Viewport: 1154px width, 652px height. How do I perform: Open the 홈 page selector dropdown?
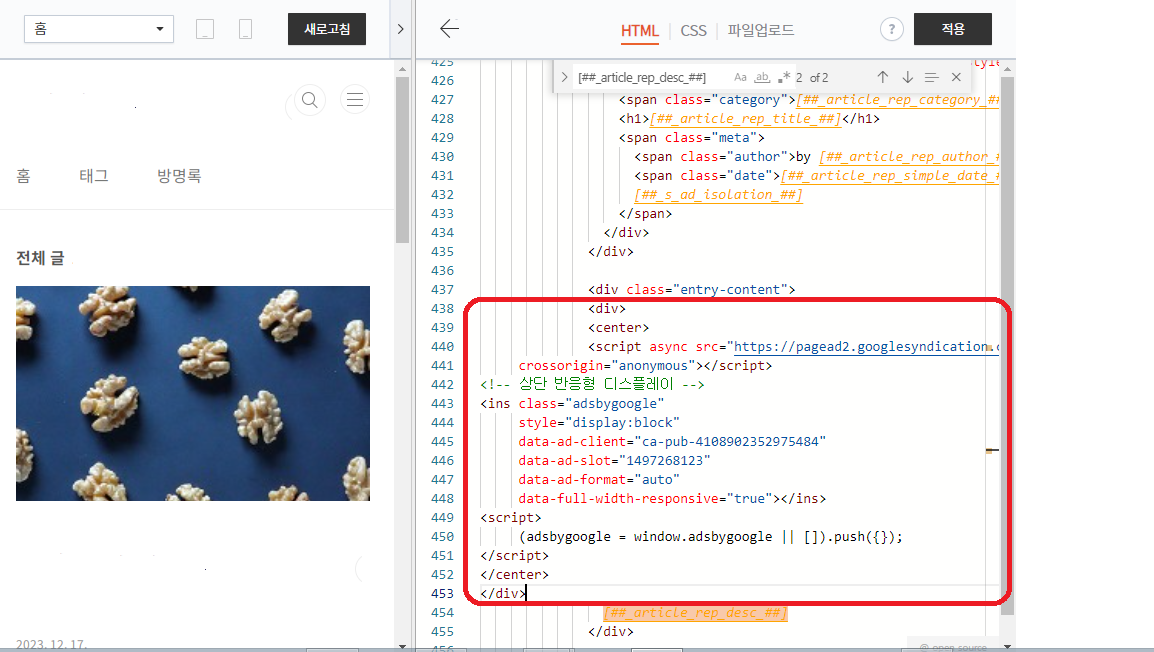coord(99,29)
